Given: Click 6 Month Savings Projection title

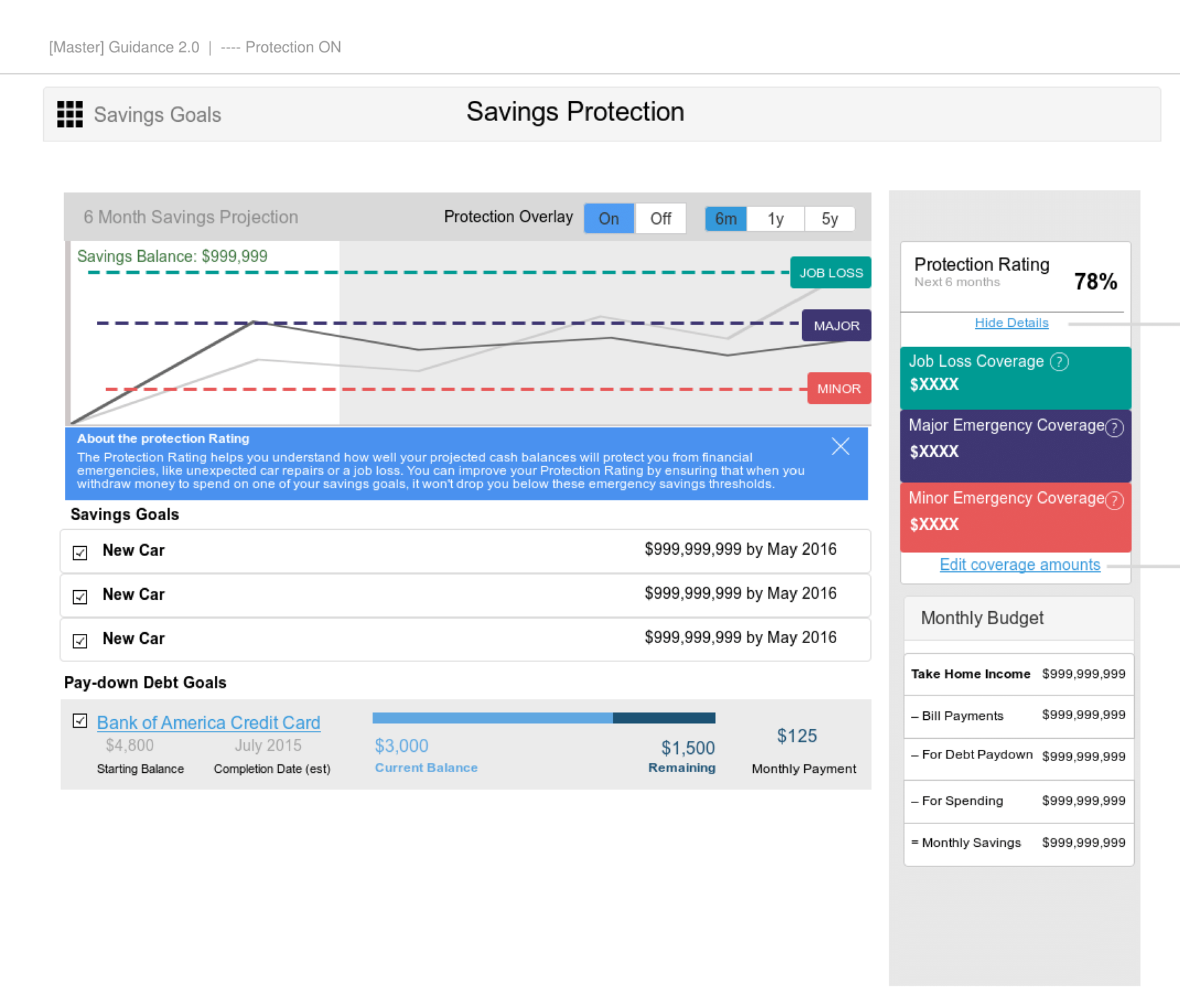Looking at the screenshot, I should pos(191,217).
